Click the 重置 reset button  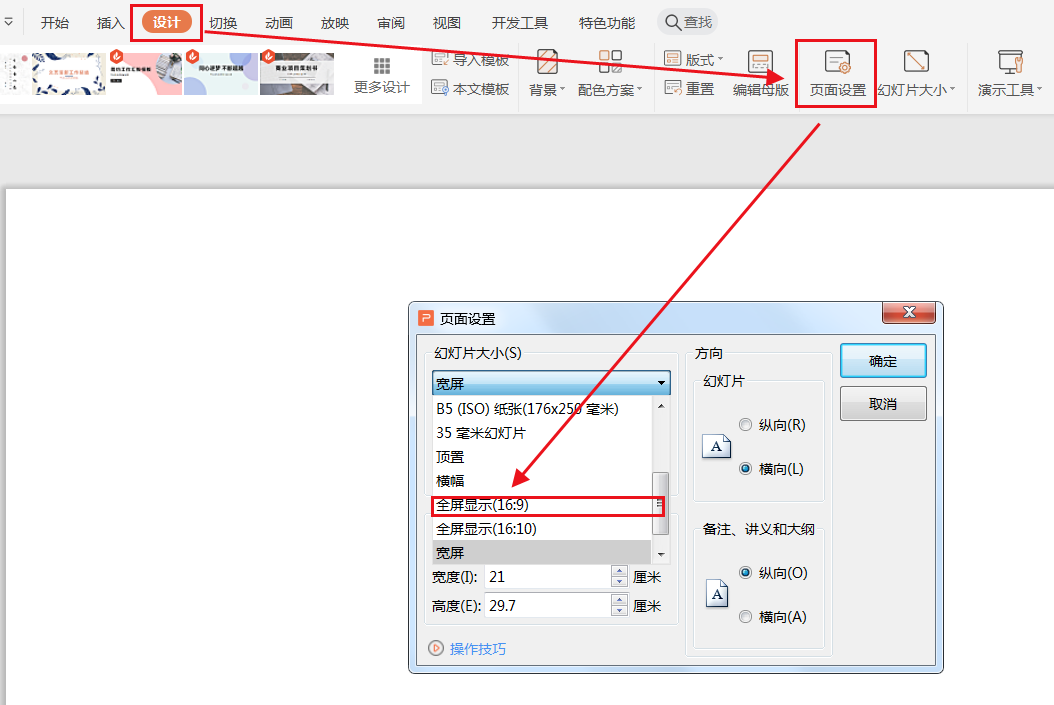[690, 88]
